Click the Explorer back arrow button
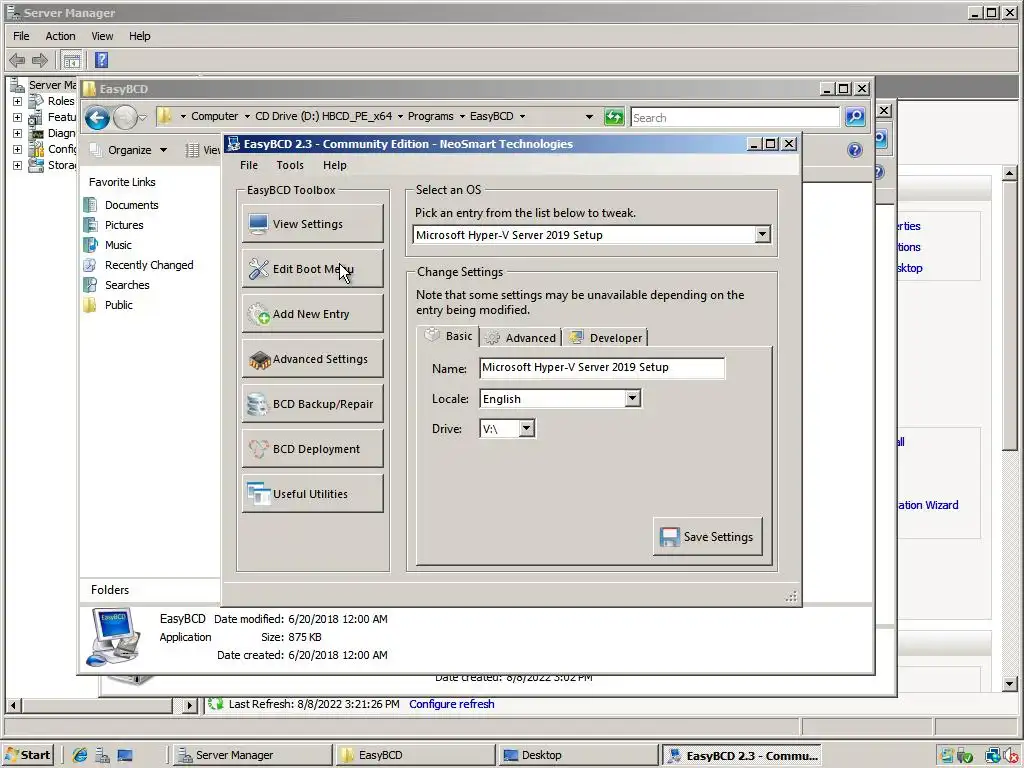The width and height of the screenshot is (1024, 768). pos(97,118)
